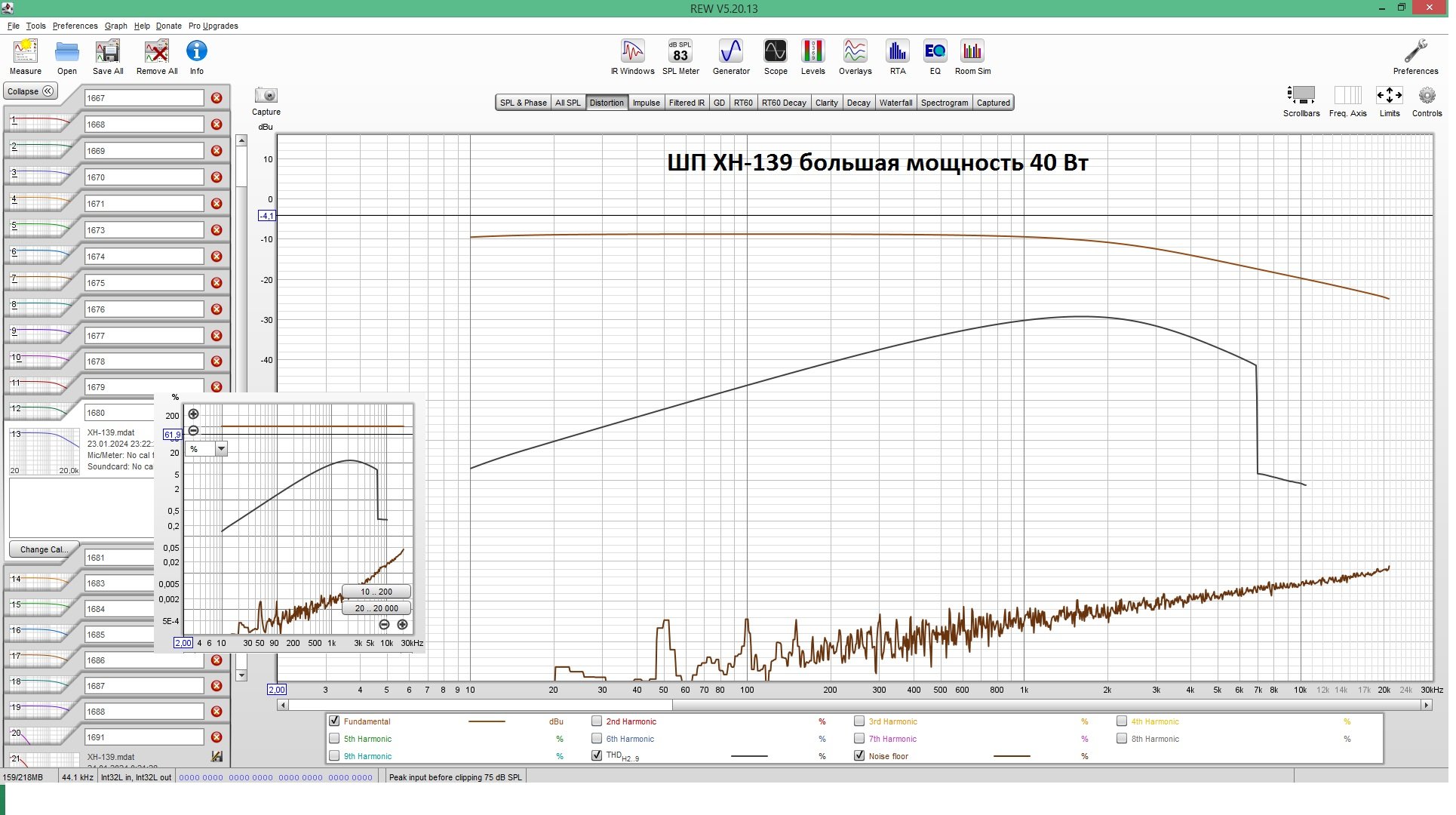Click the horizontal graph scrollbar

[x=855, y=705]
